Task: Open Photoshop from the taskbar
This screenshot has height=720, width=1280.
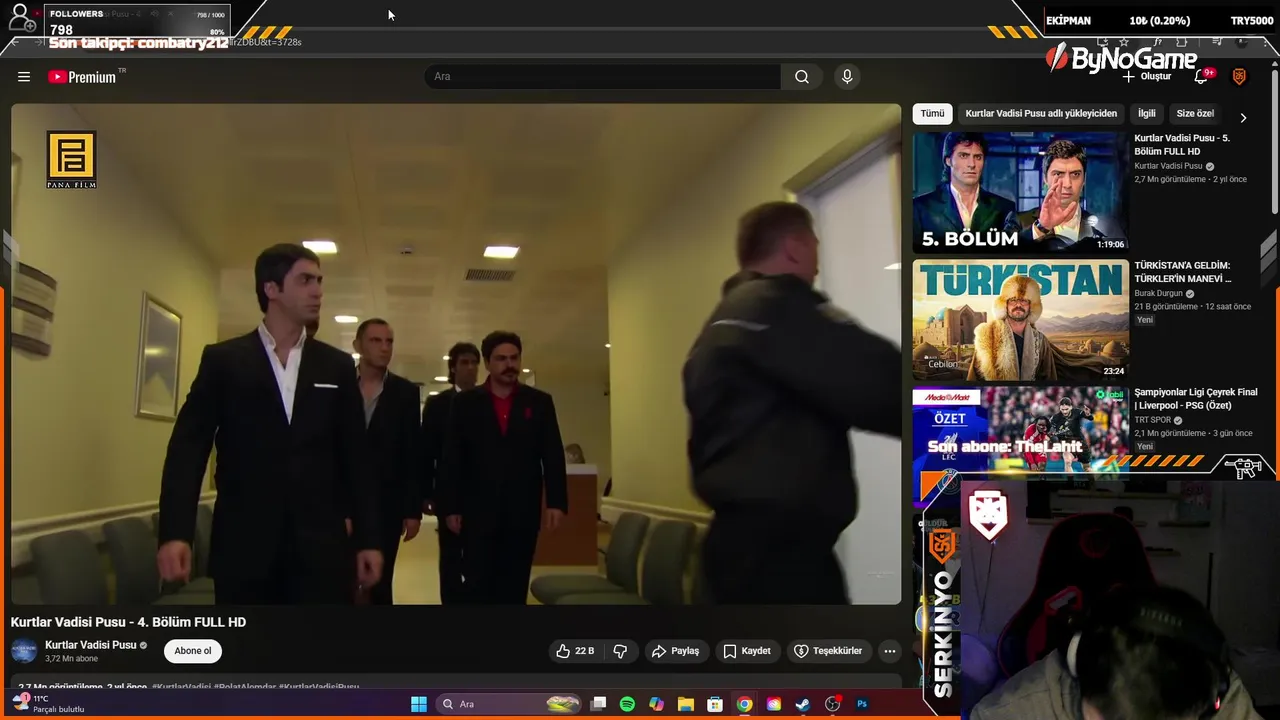Action: point(862,704)
